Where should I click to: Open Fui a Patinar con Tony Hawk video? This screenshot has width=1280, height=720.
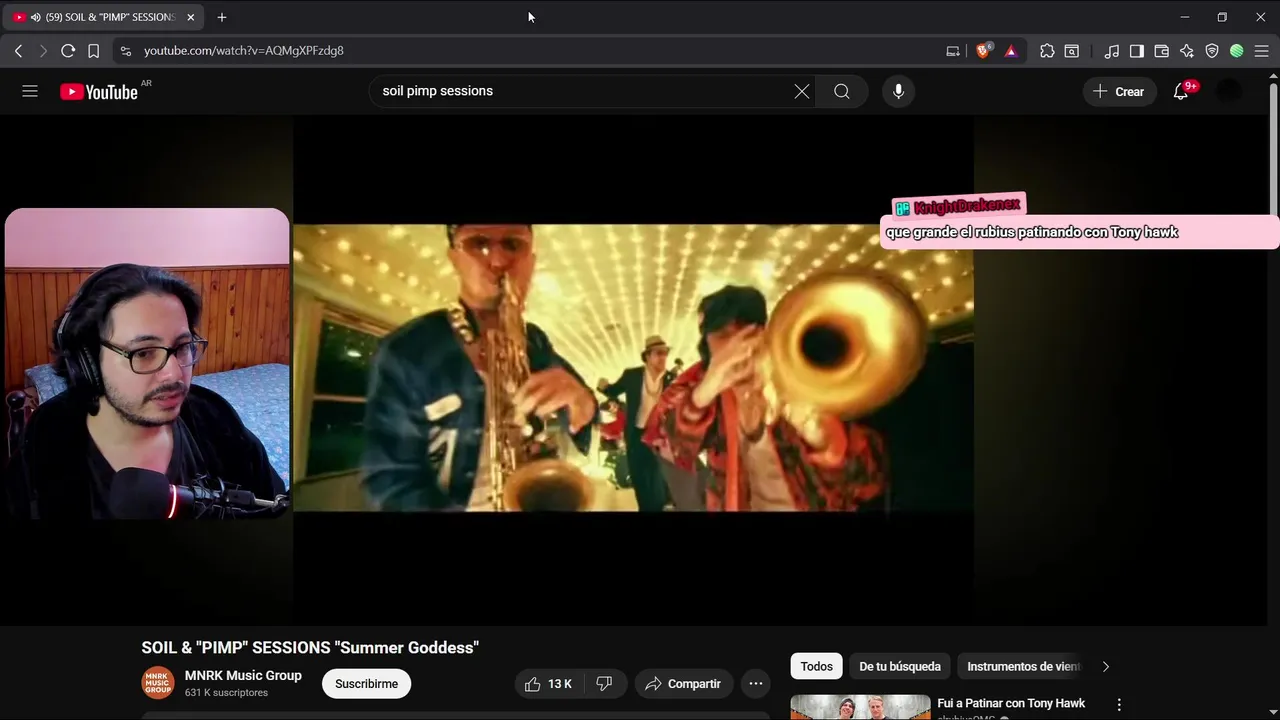click(x=1011, y=703)
